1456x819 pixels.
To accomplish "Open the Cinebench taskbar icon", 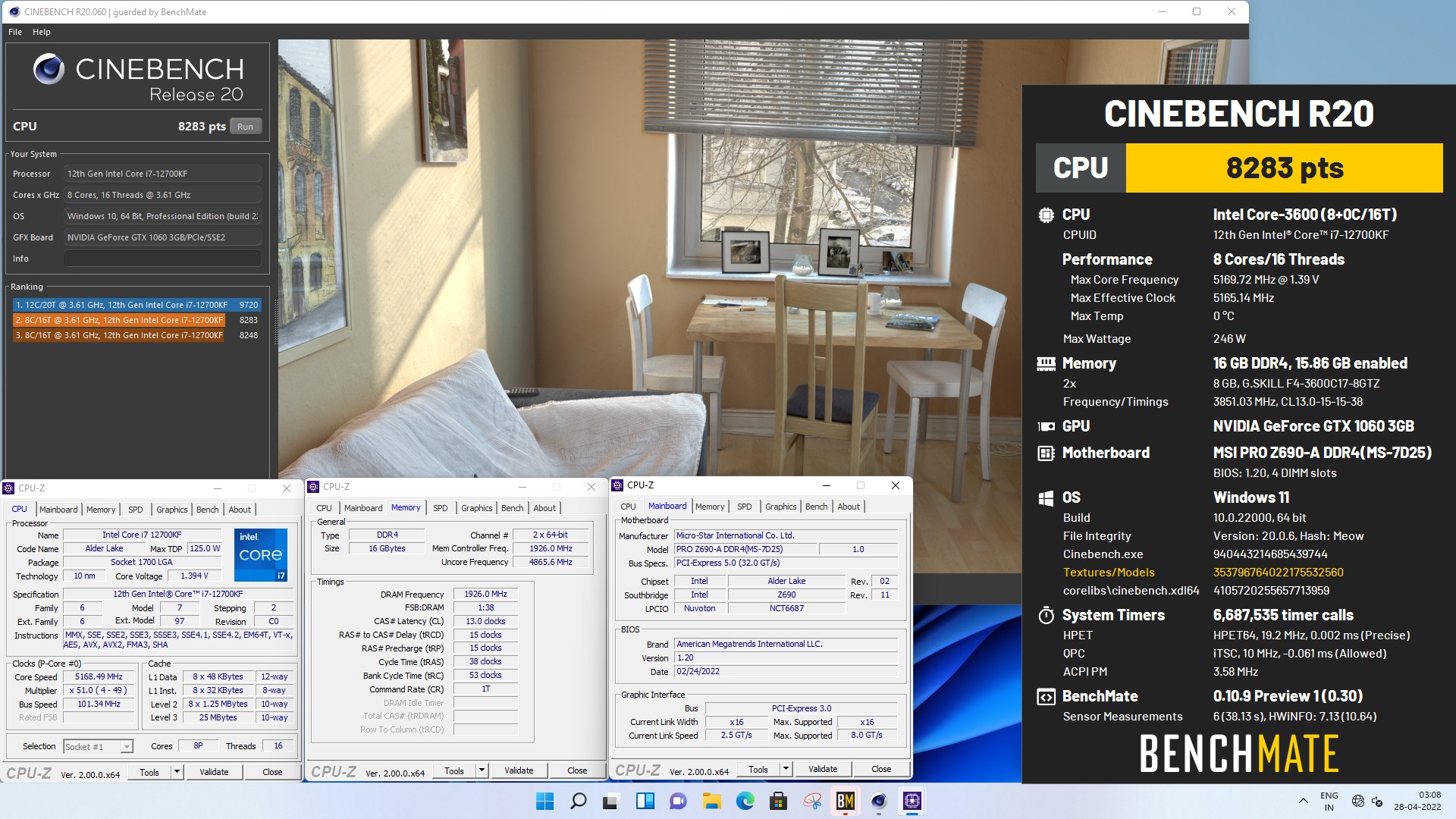I will 878,801.
